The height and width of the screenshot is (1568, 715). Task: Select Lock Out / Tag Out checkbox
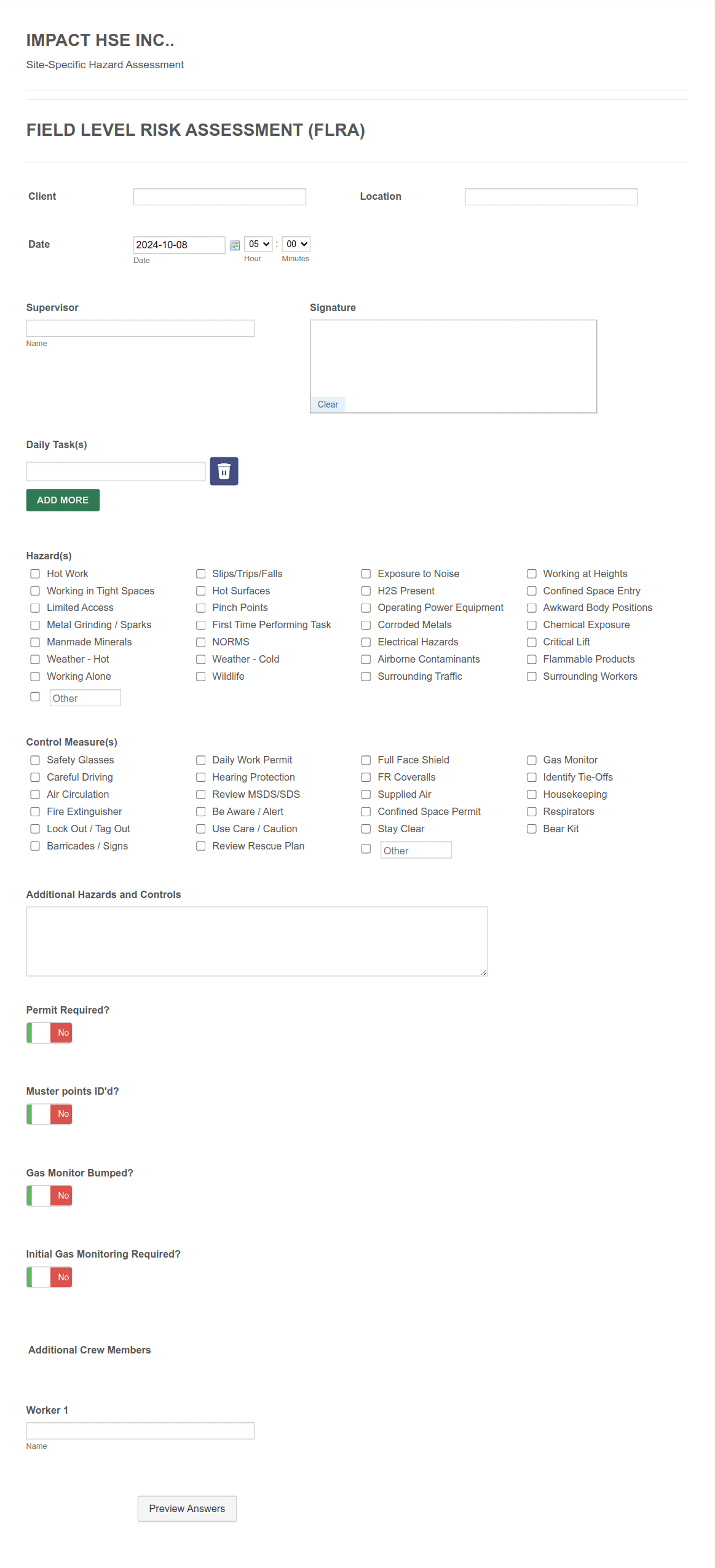[35, 829]
